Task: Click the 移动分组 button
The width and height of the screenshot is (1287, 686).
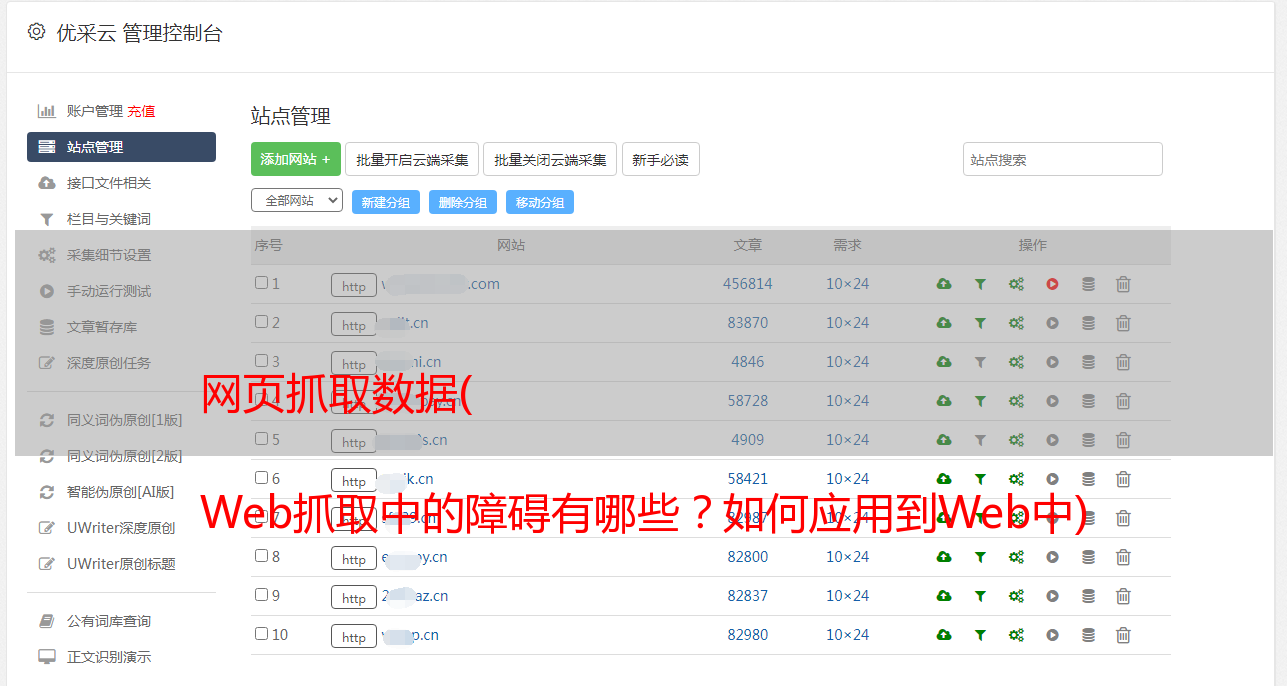Action: tap(540, 202)
